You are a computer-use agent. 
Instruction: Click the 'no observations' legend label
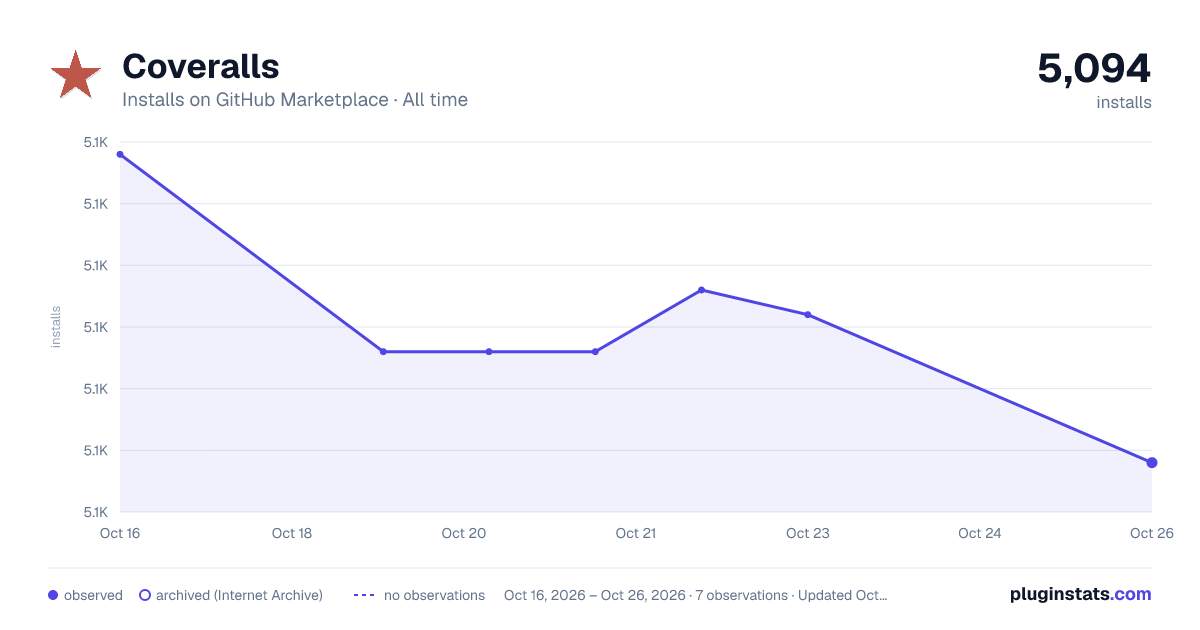coord(434,595)
